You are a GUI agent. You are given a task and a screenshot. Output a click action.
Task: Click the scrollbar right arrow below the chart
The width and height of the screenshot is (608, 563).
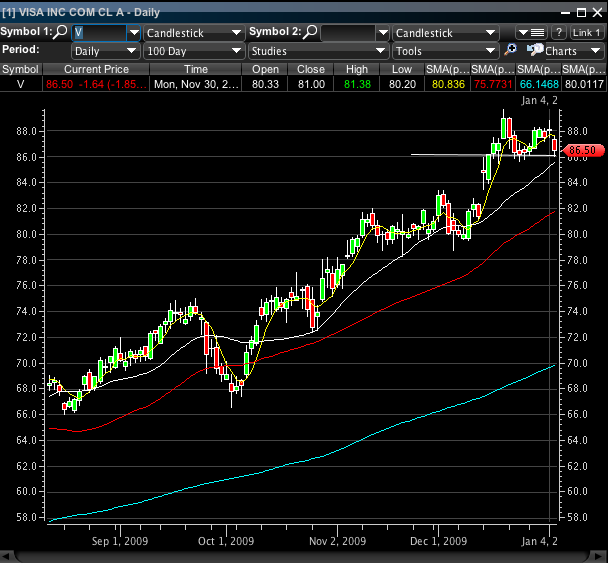601,555
